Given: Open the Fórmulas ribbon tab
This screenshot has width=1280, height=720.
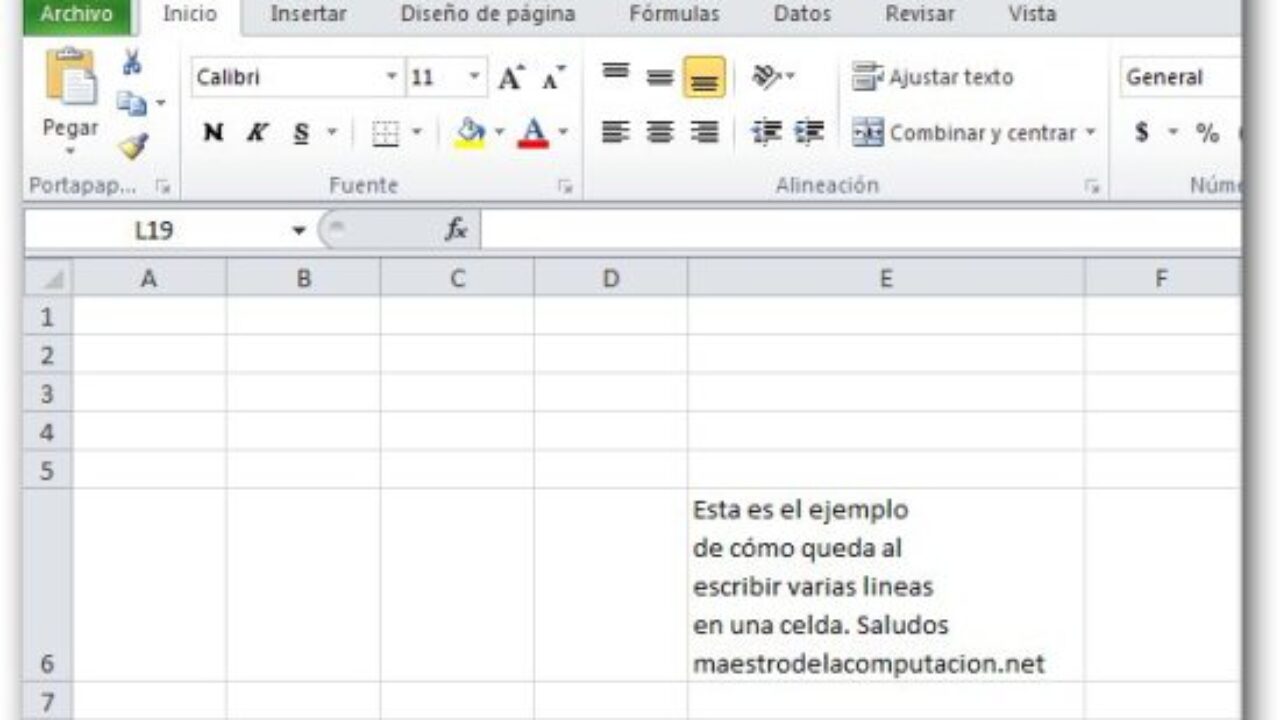Looking at the screenshot, I should click(674, 14).
